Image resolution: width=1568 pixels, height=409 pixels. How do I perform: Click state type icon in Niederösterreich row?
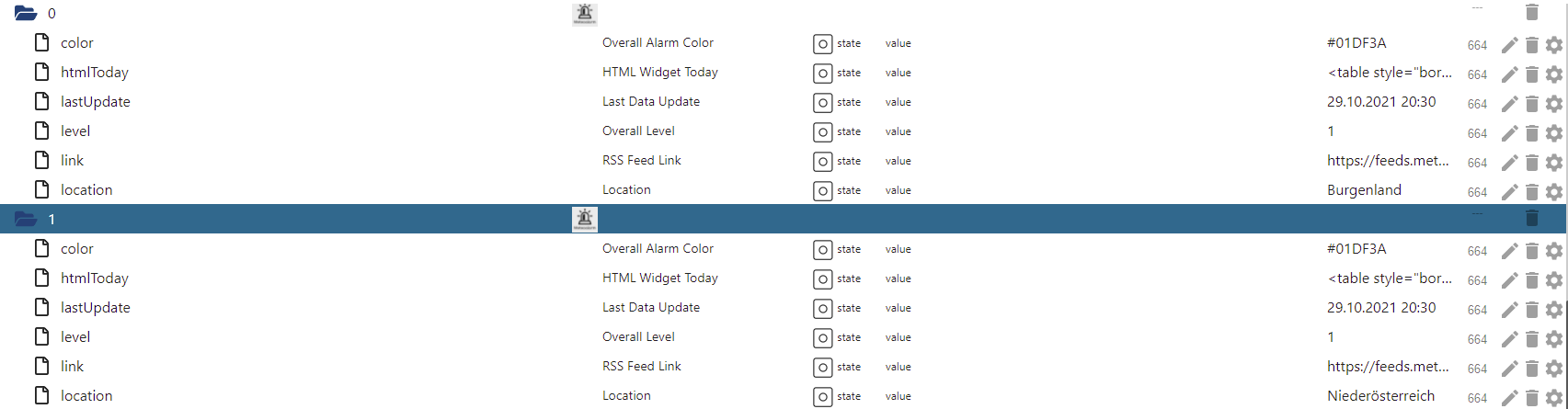(822, 396)
